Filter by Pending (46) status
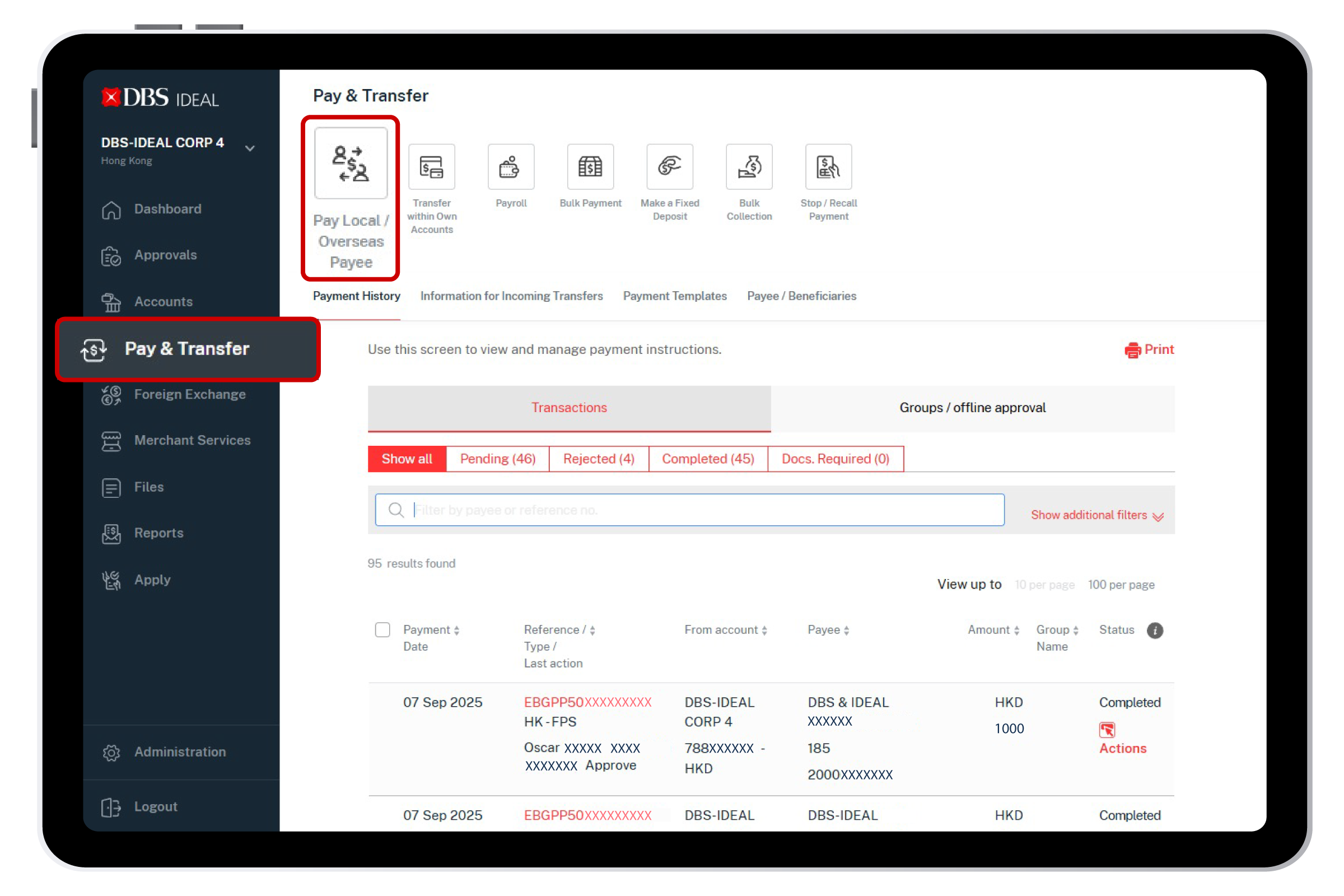Screen dimensions: 1344x896 (x=497, y=459)
